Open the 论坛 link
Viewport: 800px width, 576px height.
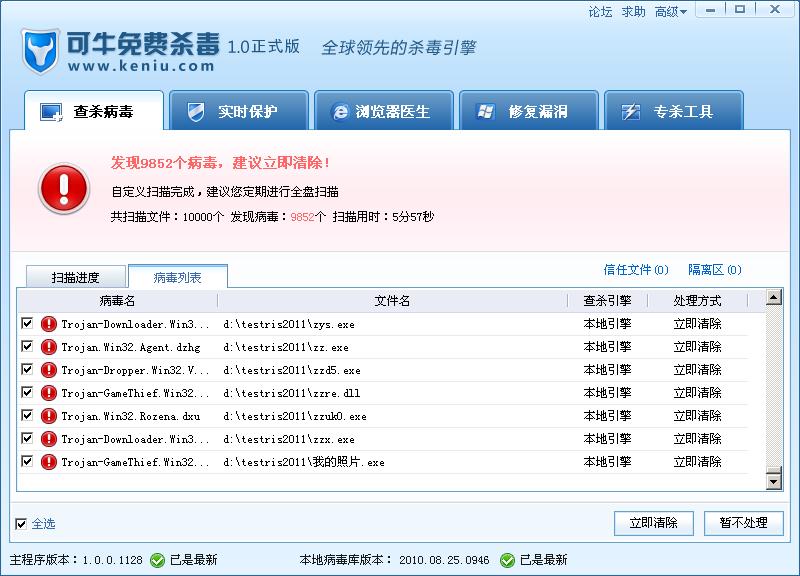tap(600, 11)
